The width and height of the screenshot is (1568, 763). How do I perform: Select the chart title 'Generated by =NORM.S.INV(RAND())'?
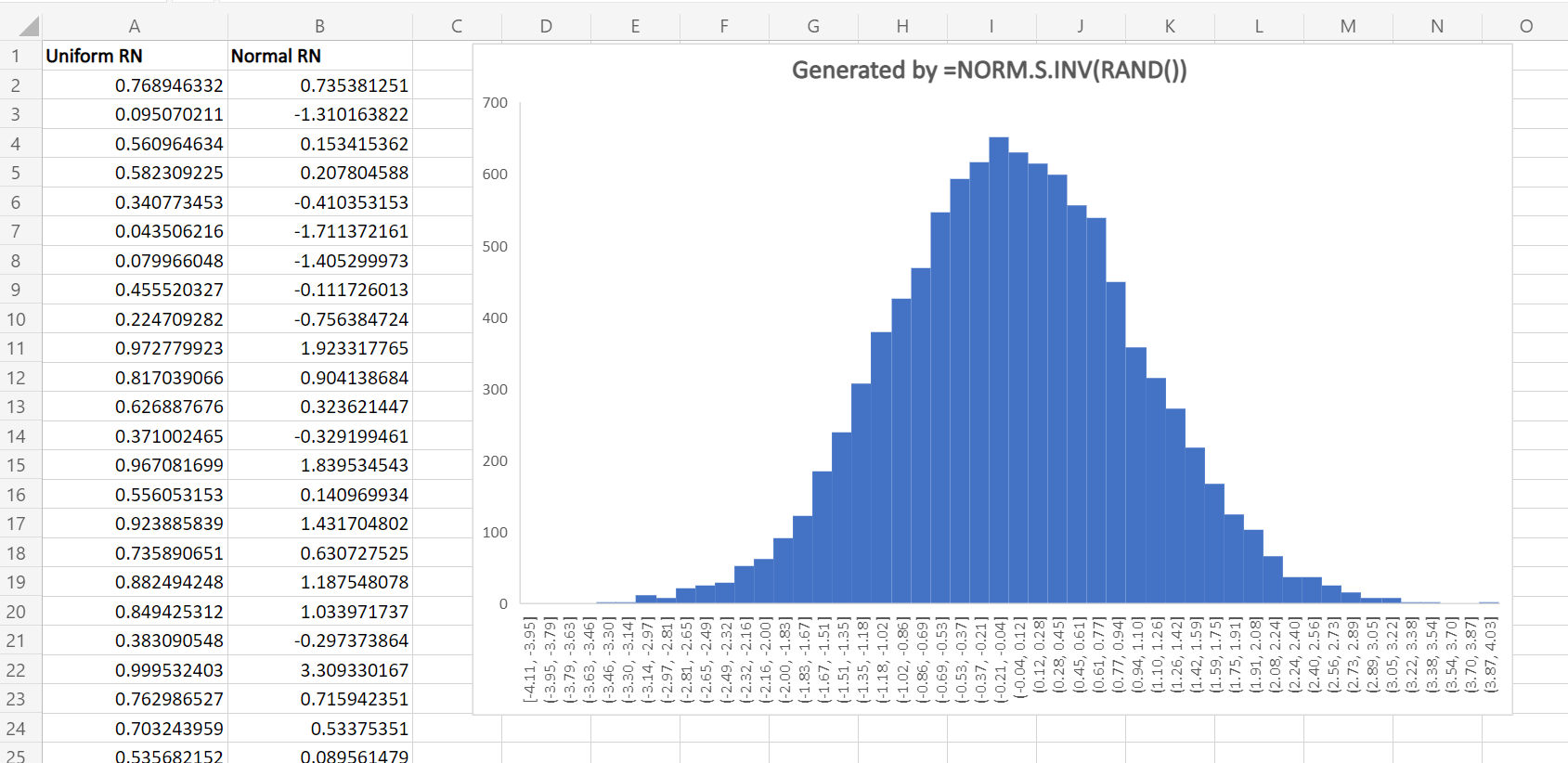click(x=989, y=71)
